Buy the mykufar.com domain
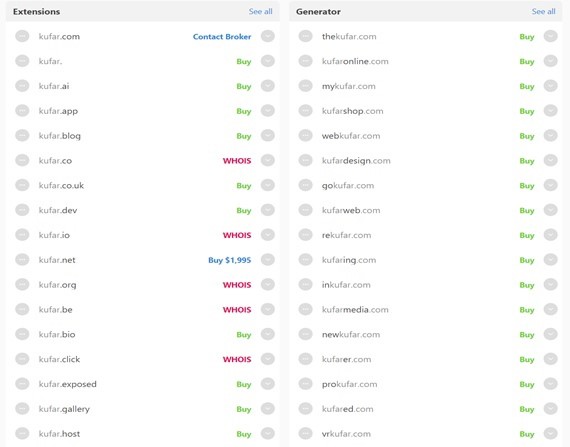570x447 pixels. click(527, 86)
